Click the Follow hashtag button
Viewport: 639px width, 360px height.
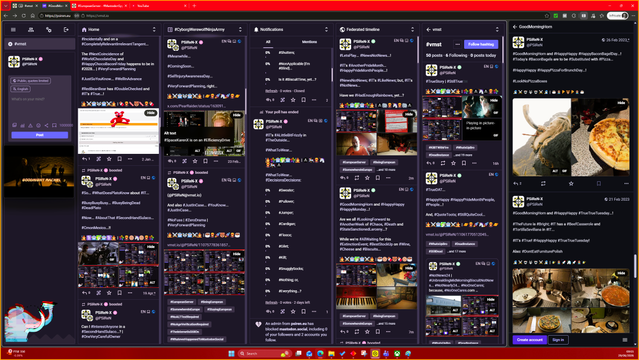coord(481,44)
